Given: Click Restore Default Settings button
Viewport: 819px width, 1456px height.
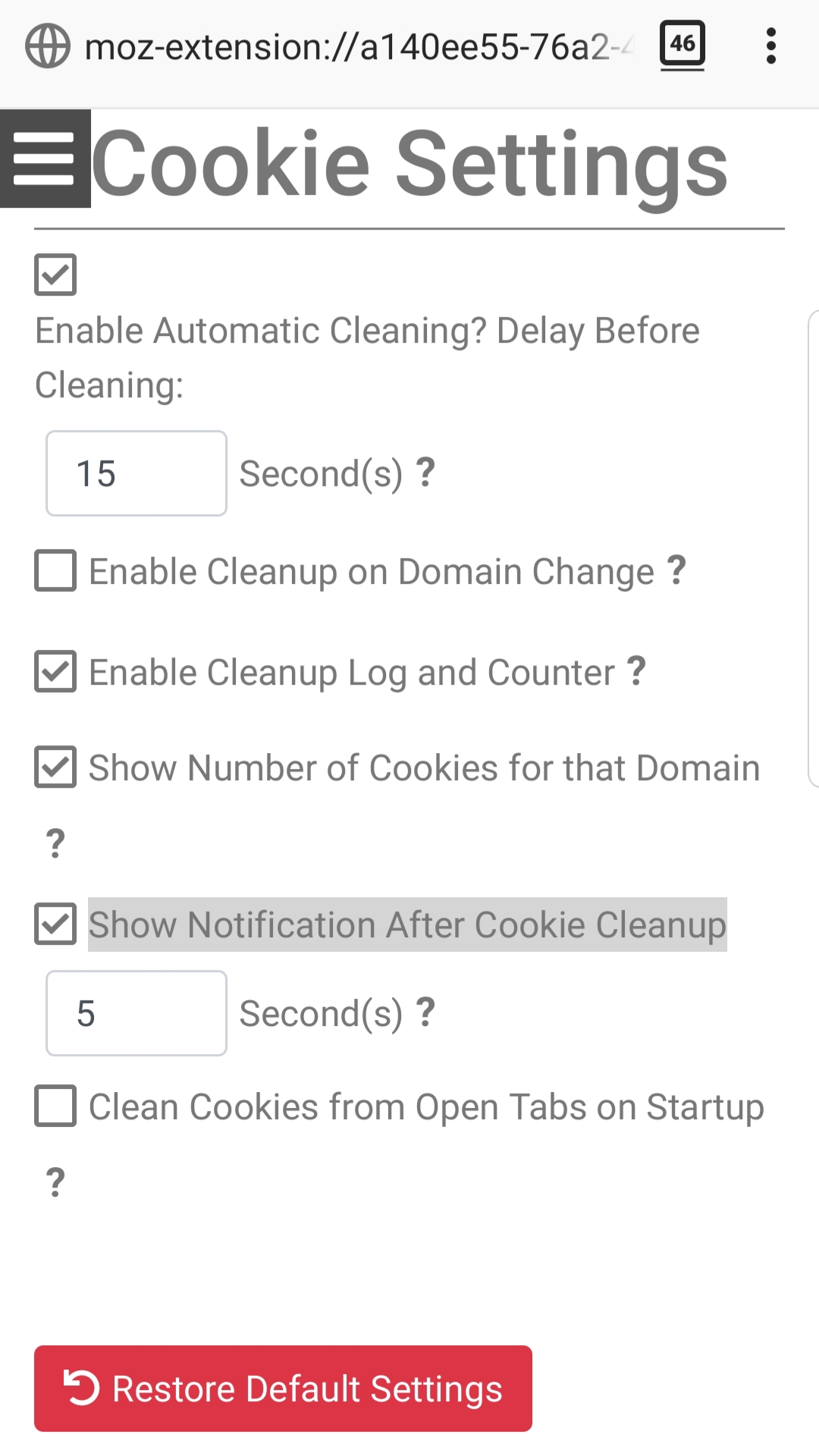Looking at the screenshot, I should (x=283, y=1389).
